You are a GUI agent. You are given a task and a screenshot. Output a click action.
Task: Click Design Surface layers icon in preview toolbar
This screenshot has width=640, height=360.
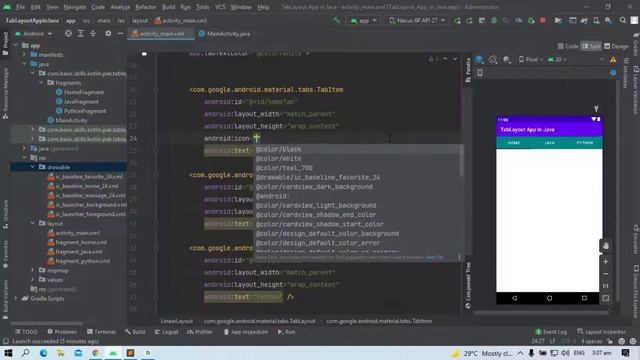pyautogui.click(x=480, y=60)
